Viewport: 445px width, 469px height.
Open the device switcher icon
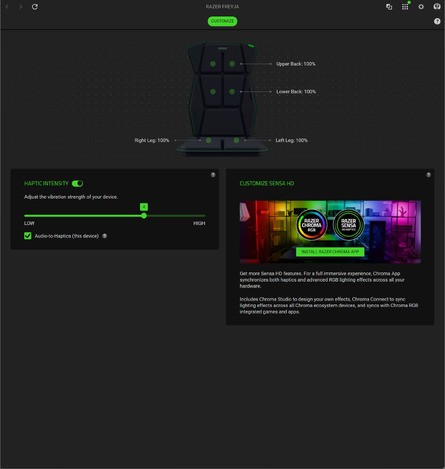389,7
